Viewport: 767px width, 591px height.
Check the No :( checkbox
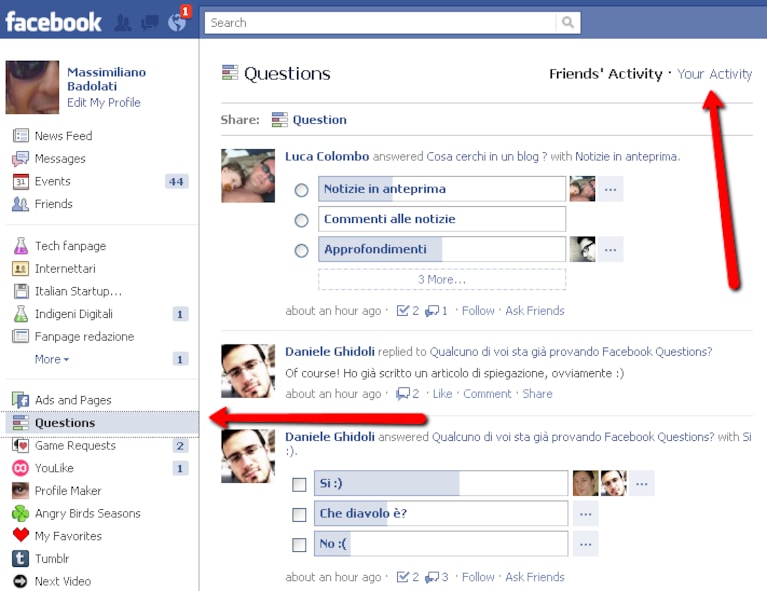[x=299, y=545]
